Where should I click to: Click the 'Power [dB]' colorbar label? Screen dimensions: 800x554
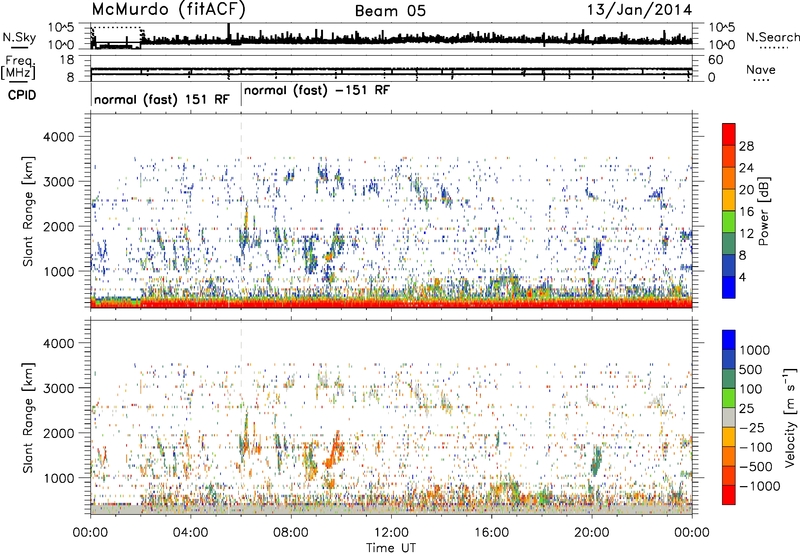pyautogui.click(x=763, y=211)
